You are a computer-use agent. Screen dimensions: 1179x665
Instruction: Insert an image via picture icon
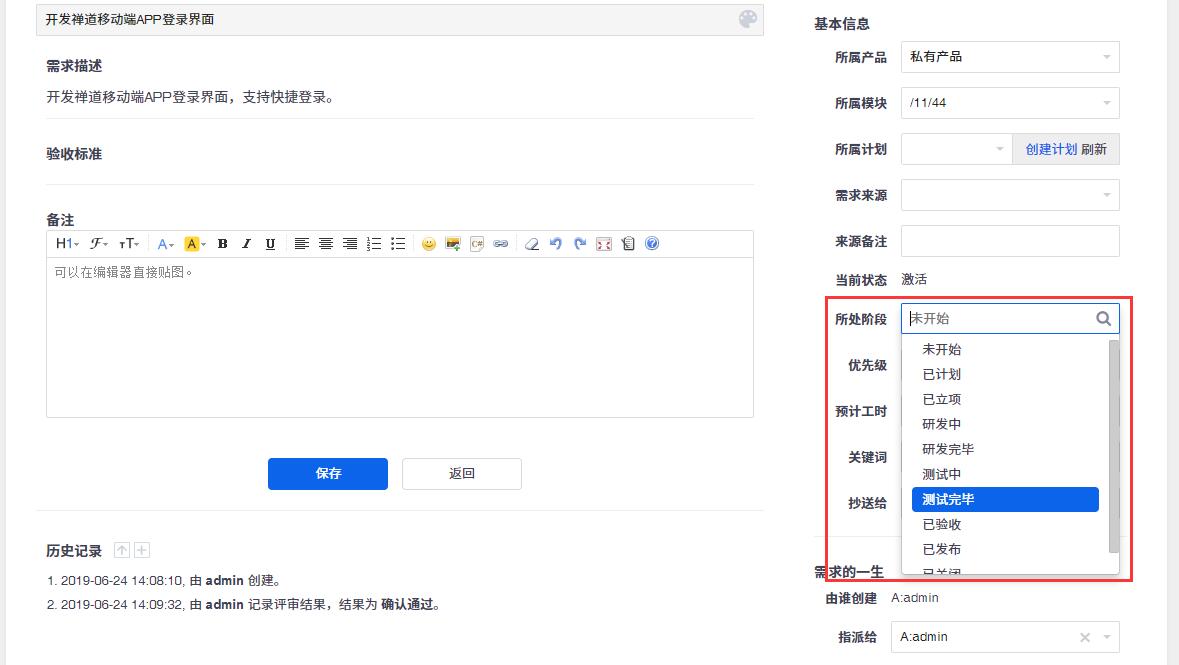[x=453, y=244]
